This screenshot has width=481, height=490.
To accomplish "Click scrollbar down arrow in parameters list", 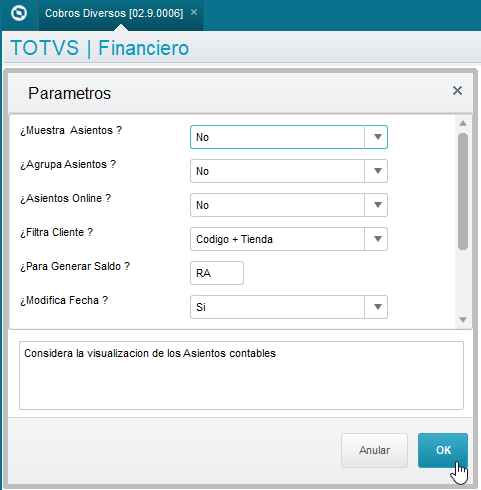I will click(463, 320).
